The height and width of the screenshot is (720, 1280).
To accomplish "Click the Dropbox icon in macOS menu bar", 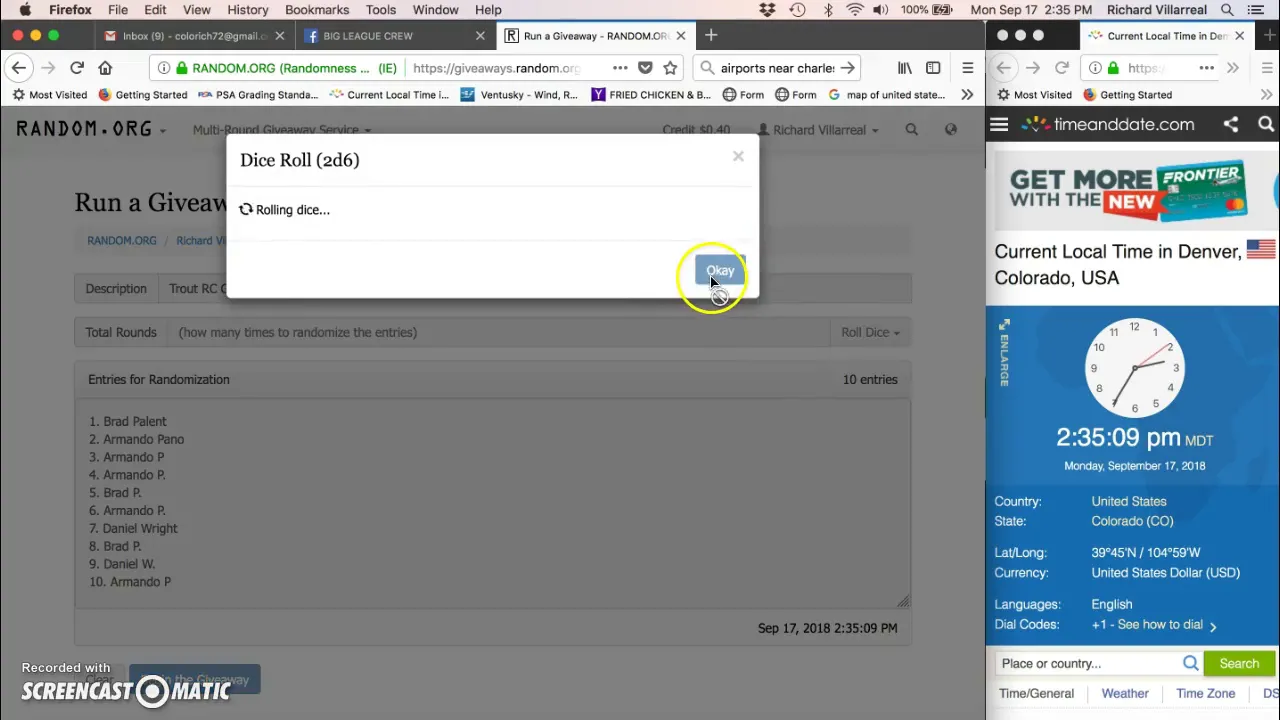I will (767, 10).
